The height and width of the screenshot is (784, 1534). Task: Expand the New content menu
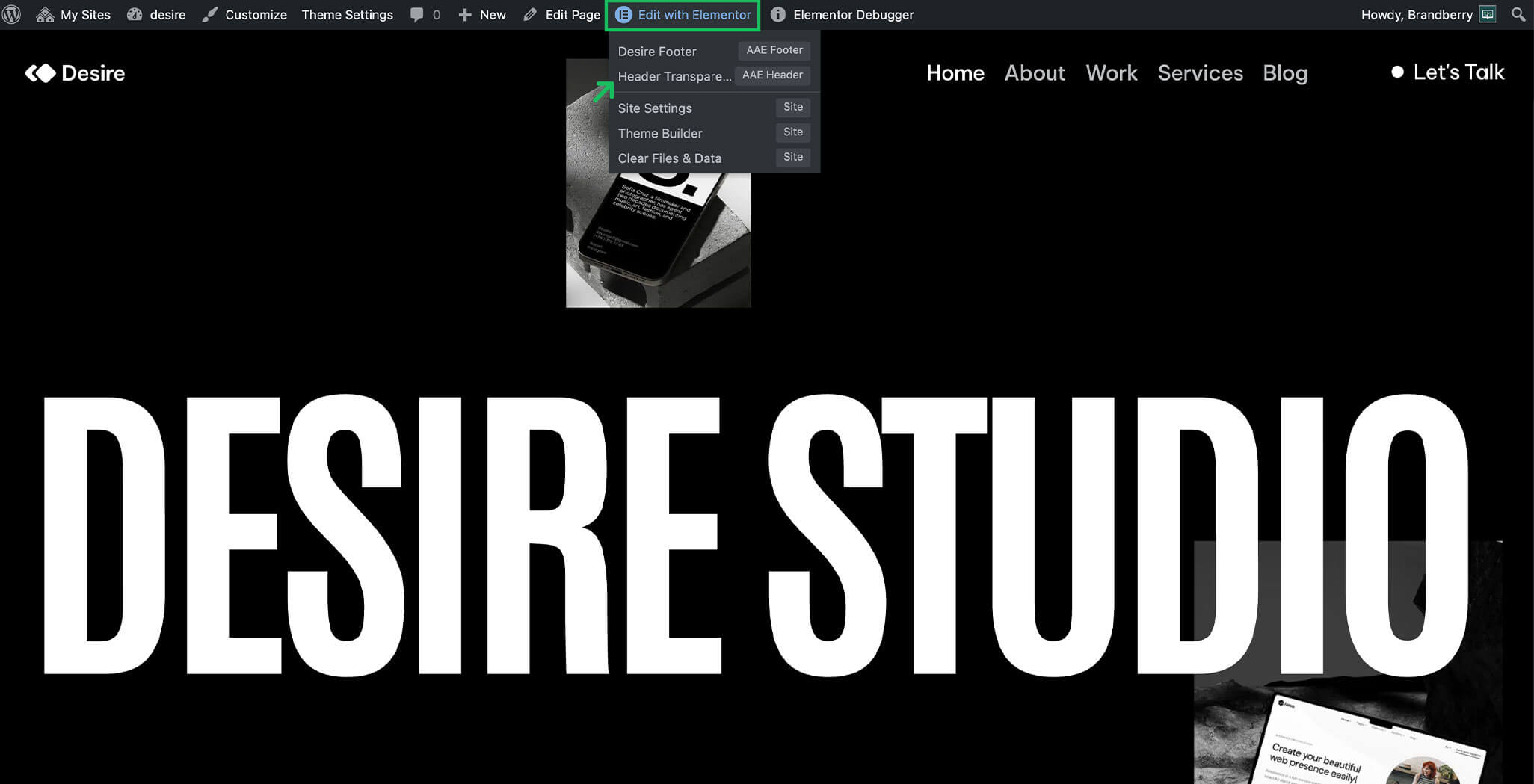click(x=482, y=15)
